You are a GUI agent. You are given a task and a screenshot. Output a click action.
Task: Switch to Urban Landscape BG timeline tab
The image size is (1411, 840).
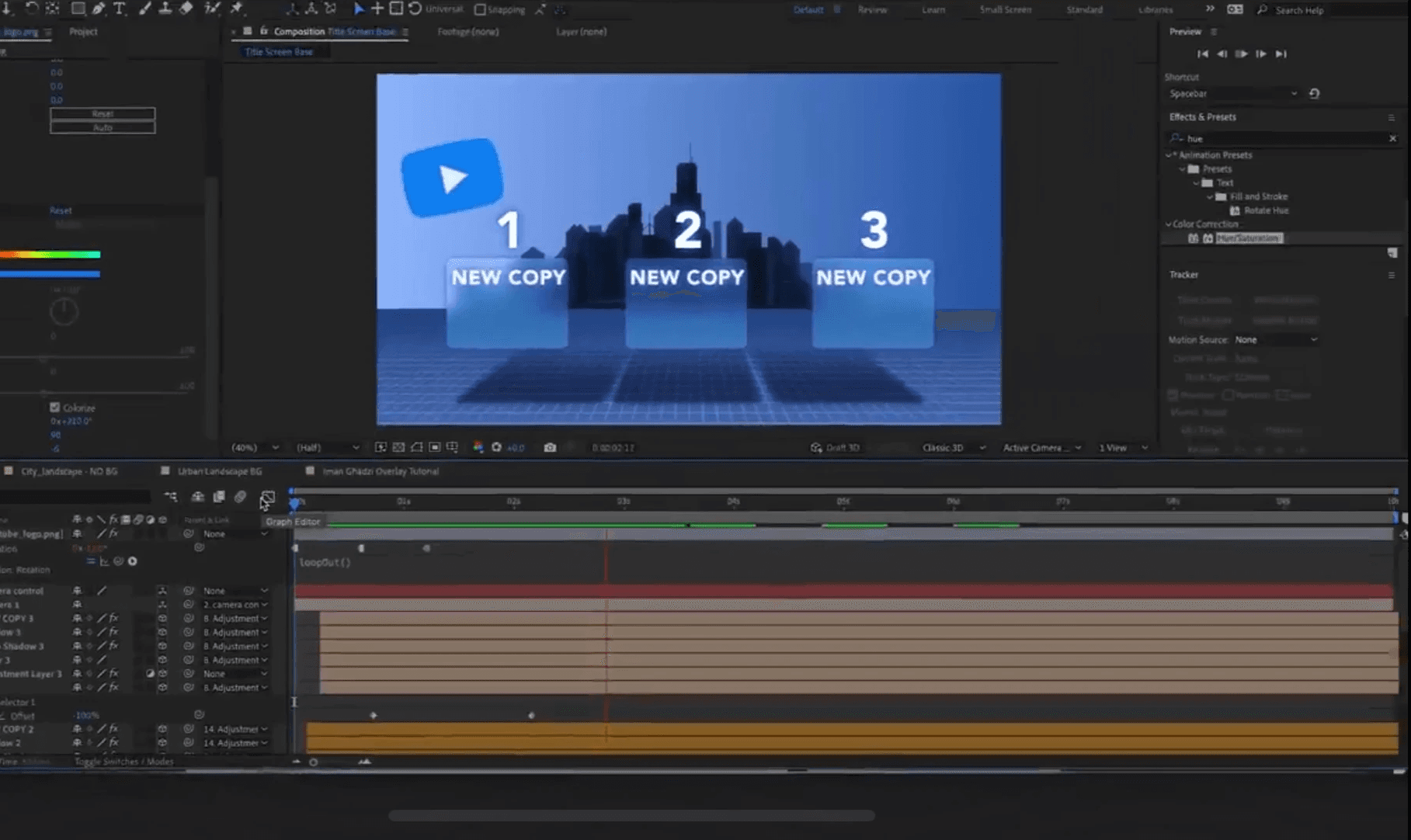pos(220,471)
